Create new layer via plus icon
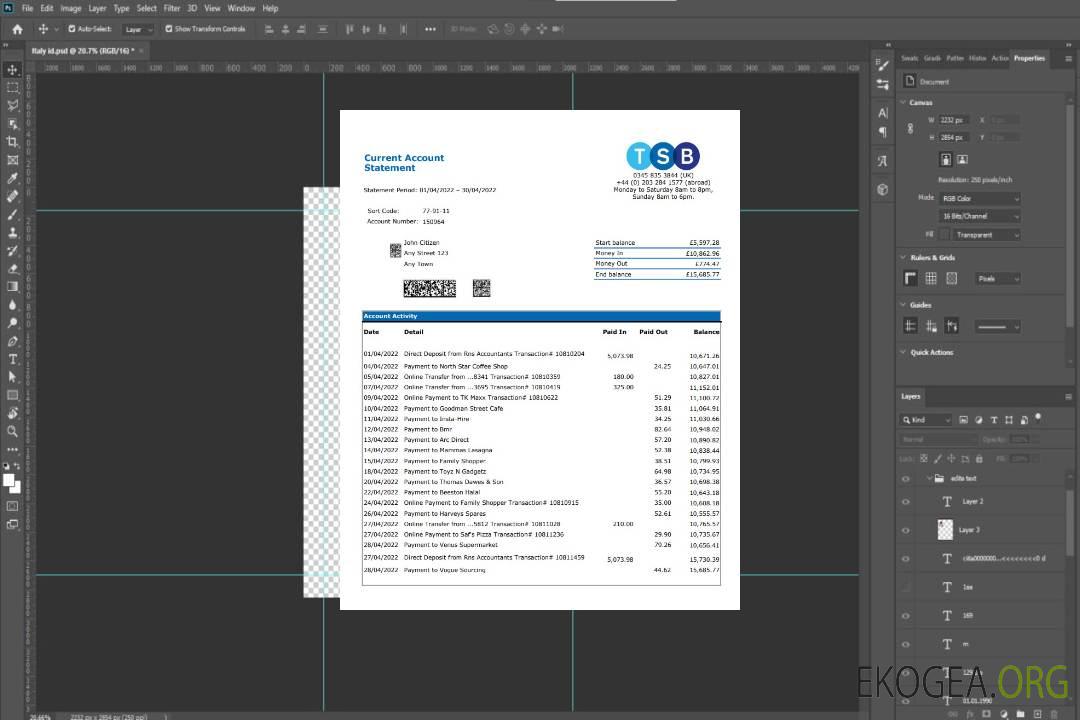 1037,714
